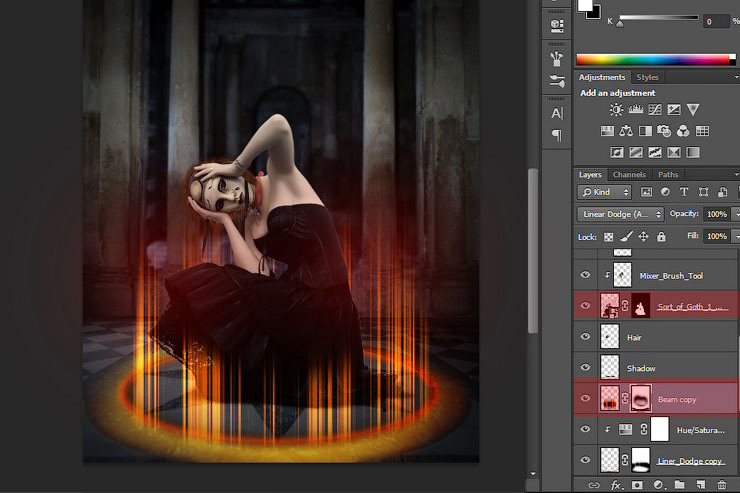Viewport: 740px width, 493px height.
Task: Delete layer using trash icon
Action: [721, 485]
